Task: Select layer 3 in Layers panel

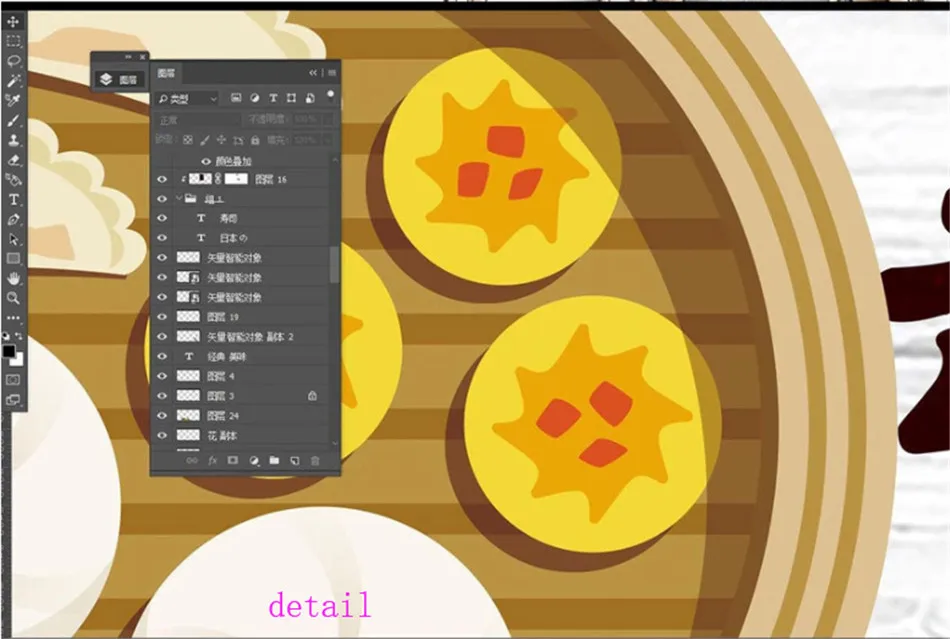Action: coord(240,396)
